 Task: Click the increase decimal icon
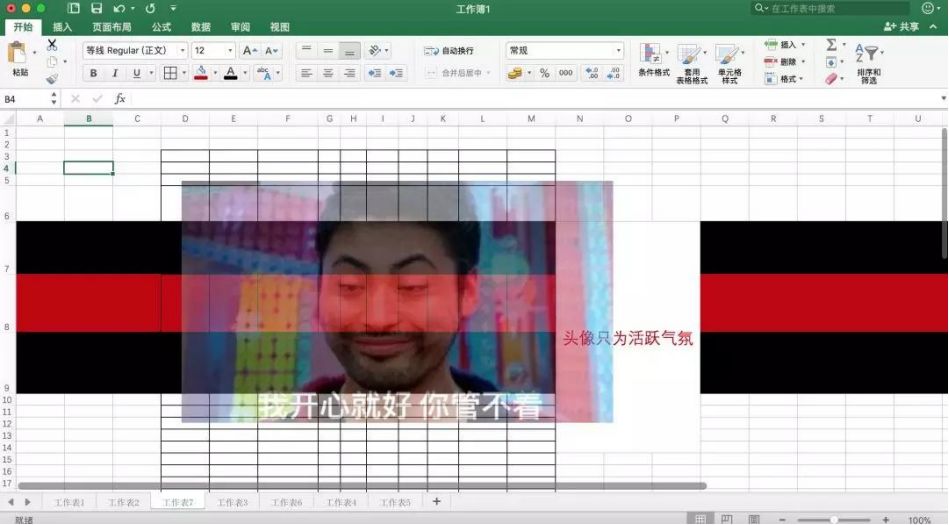592,73
